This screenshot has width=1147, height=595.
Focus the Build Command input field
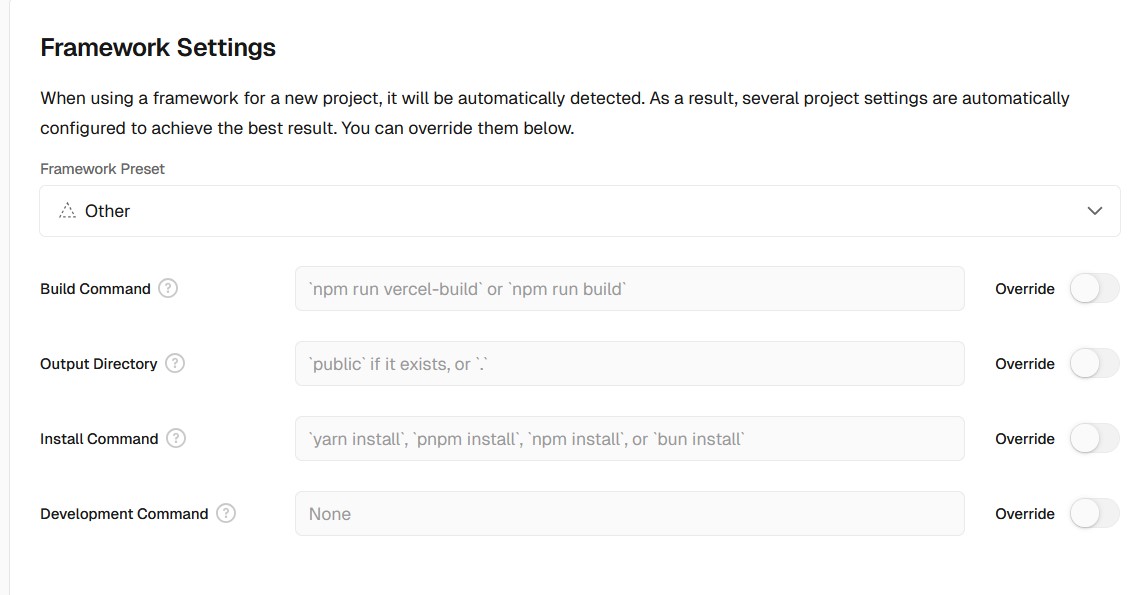[629, 288]
